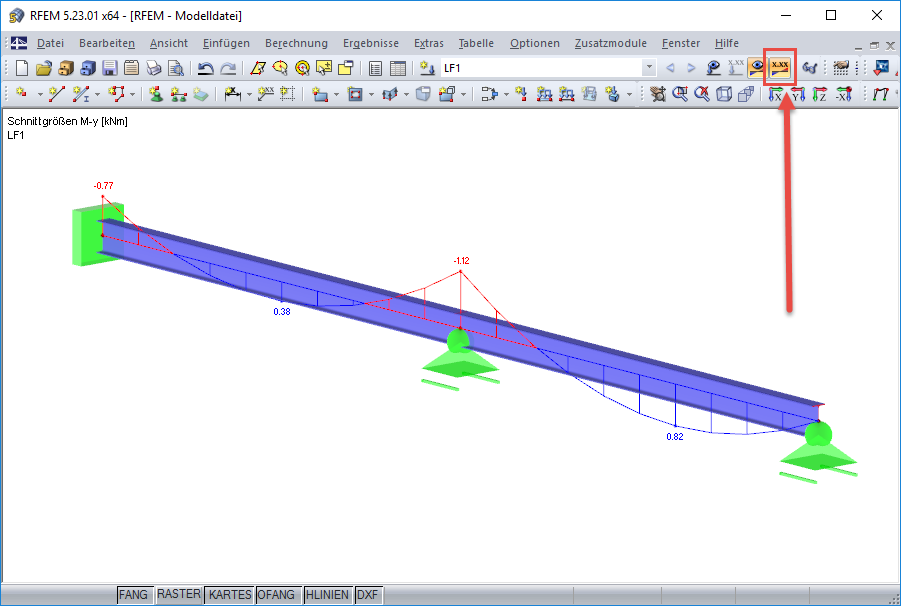Screen dimensions: 901x606
Task: Open the Datei menu
Action: click(x=51, y=43)
